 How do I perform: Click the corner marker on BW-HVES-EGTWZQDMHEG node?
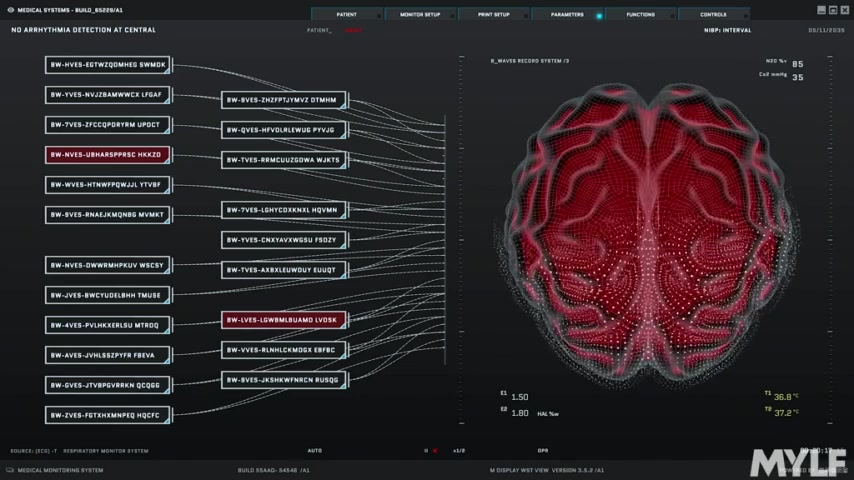[x=168, y=70]
